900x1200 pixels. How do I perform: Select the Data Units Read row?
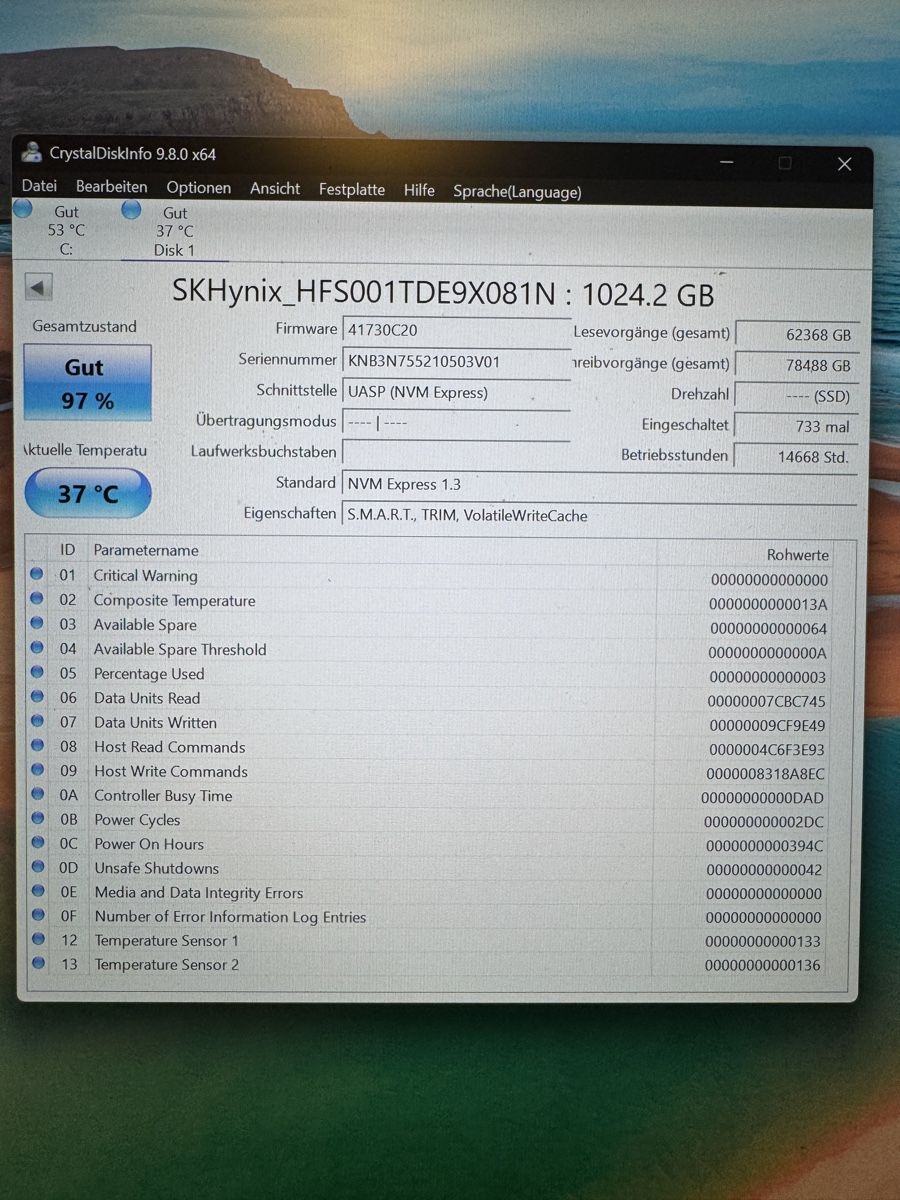(x=430, y=700)
